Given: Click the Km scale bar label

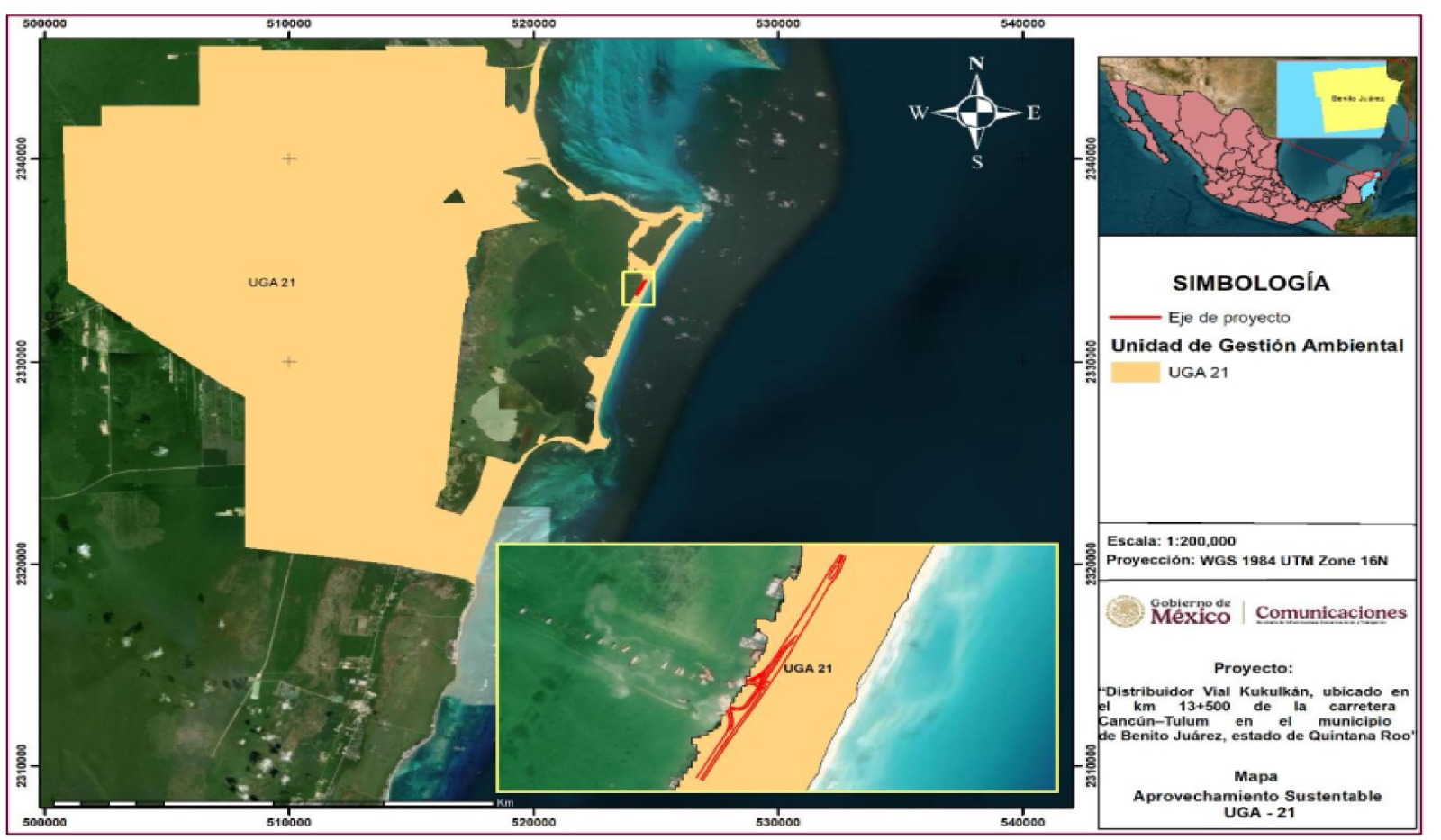Looking at the screenshot, I should pyautogui.click(x=504, y=802).
